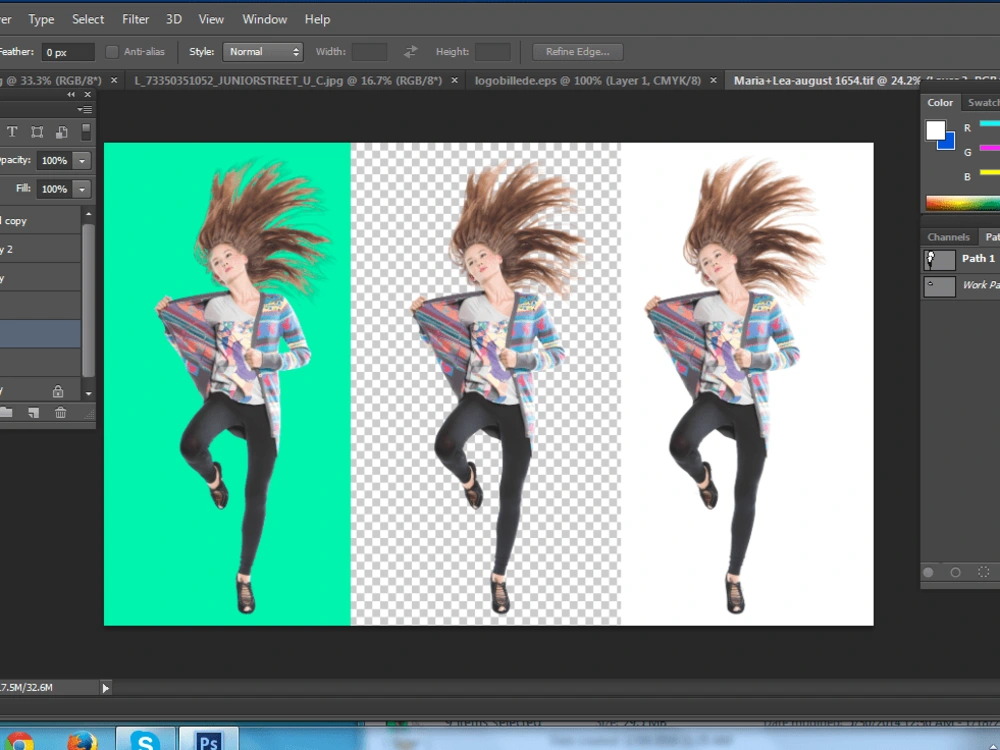Open the View menu

pos(211,19)
